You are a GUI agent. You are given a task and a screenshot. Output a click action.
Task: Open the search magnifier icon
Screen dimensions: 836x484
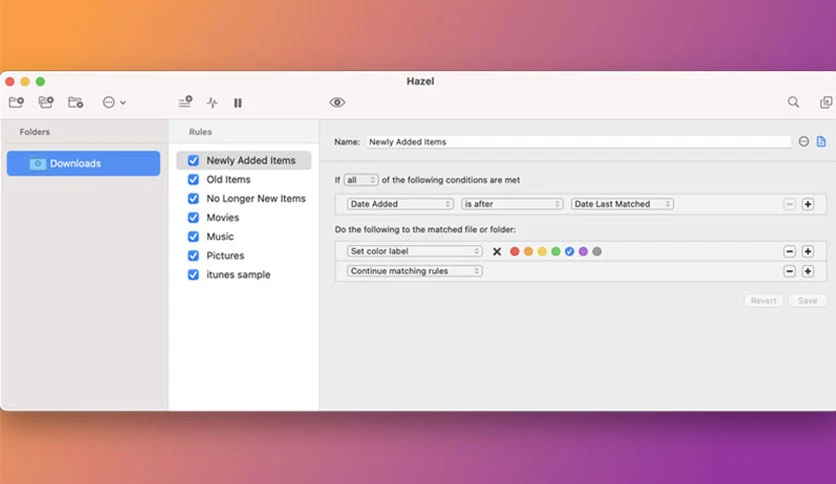click(793, 102)
